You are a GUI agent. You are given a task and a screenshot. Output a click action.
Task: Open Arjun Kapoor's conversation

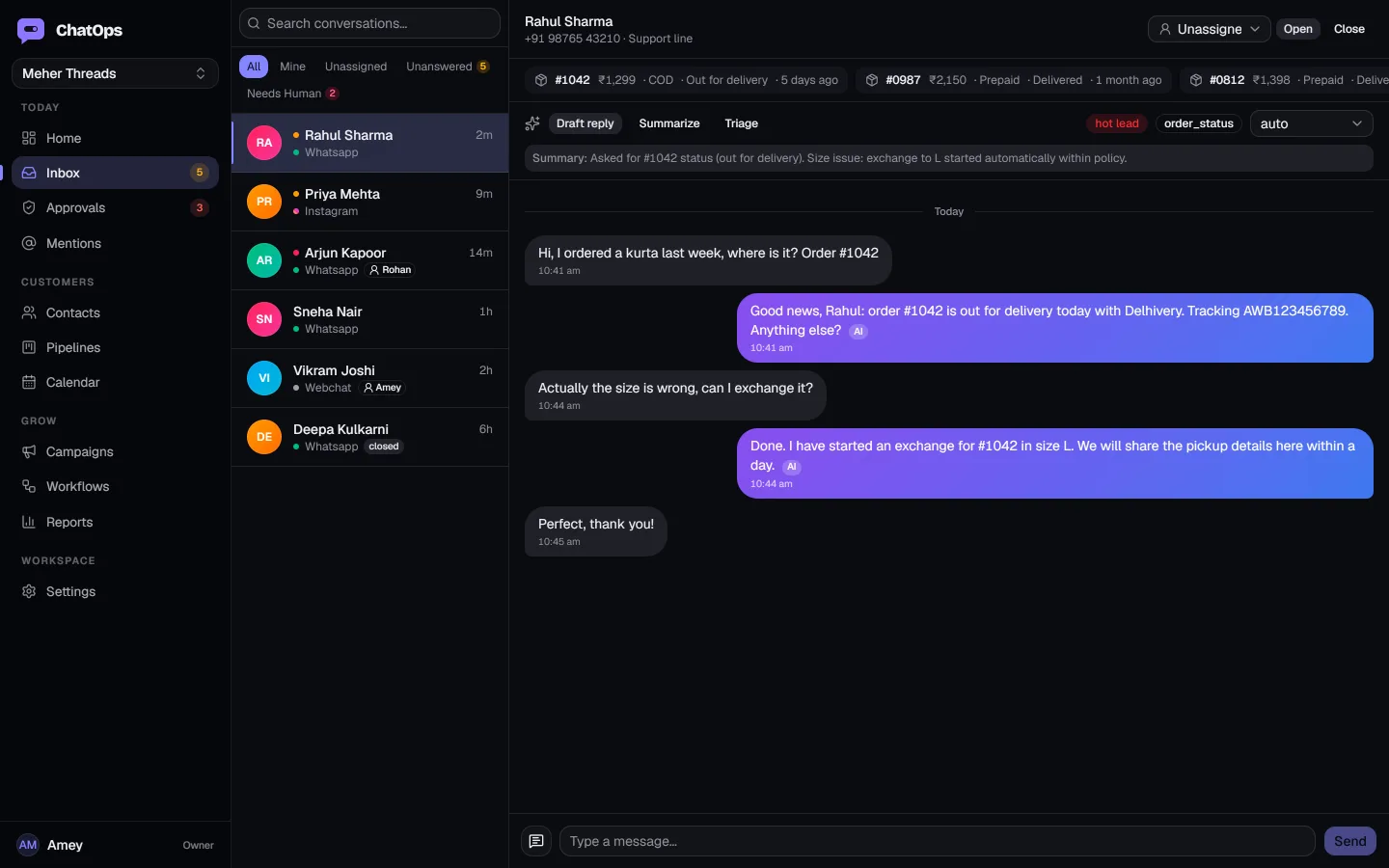coord(370,260)
